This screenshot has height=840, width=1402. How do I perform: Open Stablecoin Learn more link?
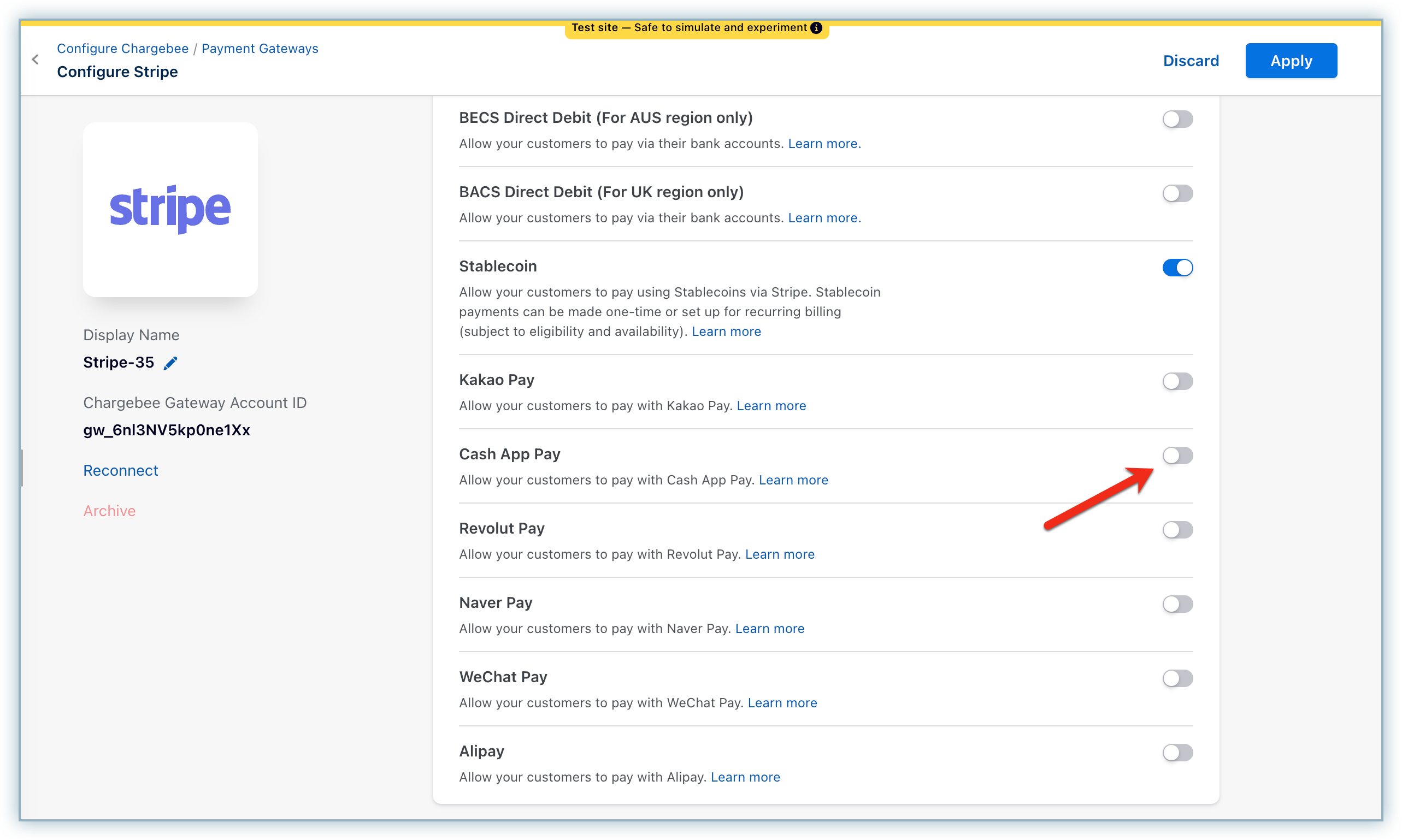click(x=726, y=332)
